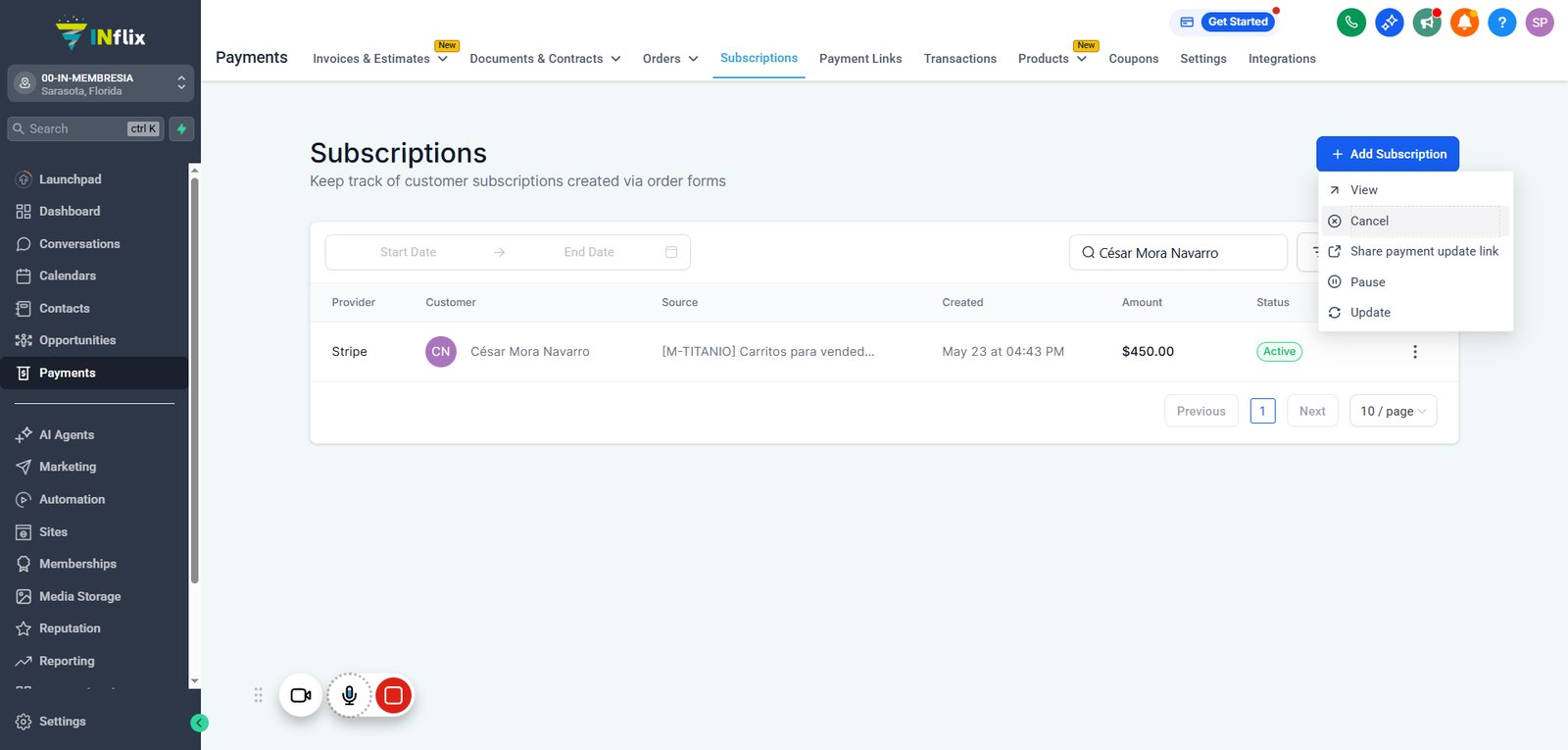Click the blue help question mark icon
This screenshot has width=1568, height=750.
pos(1501,23)
